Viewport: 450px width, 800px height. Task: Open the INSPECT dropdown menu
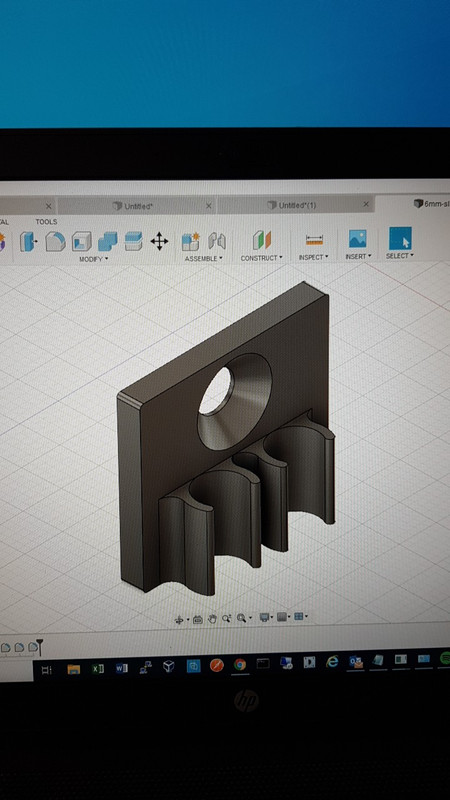click(313, 257)
